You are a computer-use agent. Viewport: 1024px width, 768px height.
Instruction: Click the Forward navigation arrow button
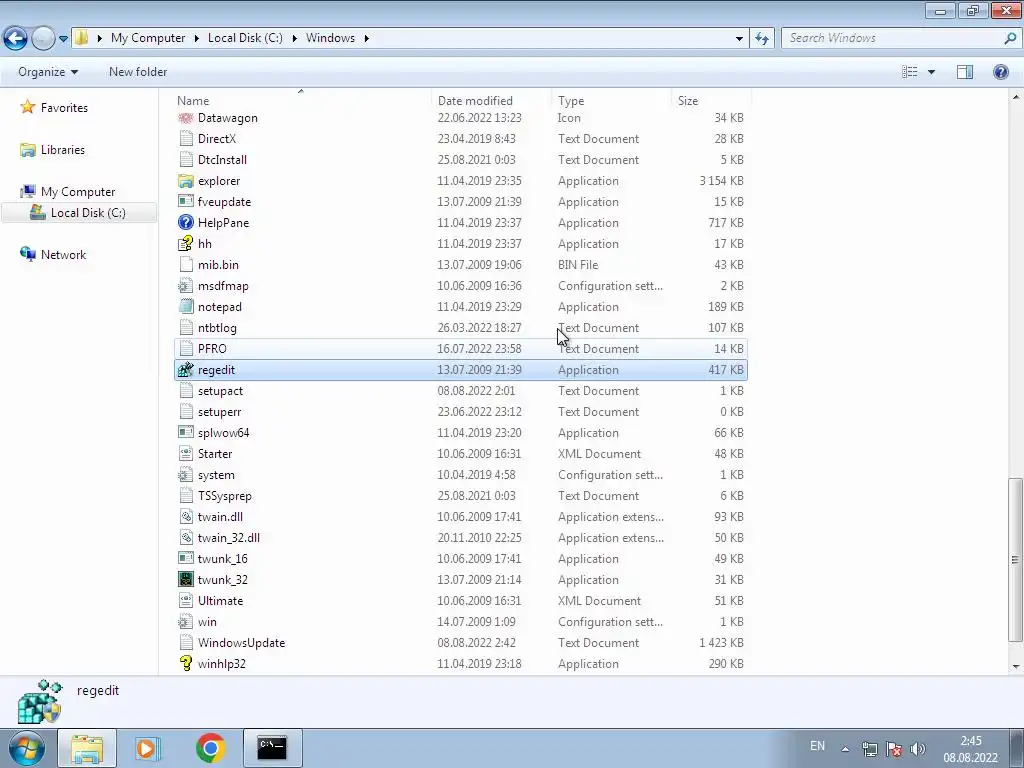click(x=43, y=38)
